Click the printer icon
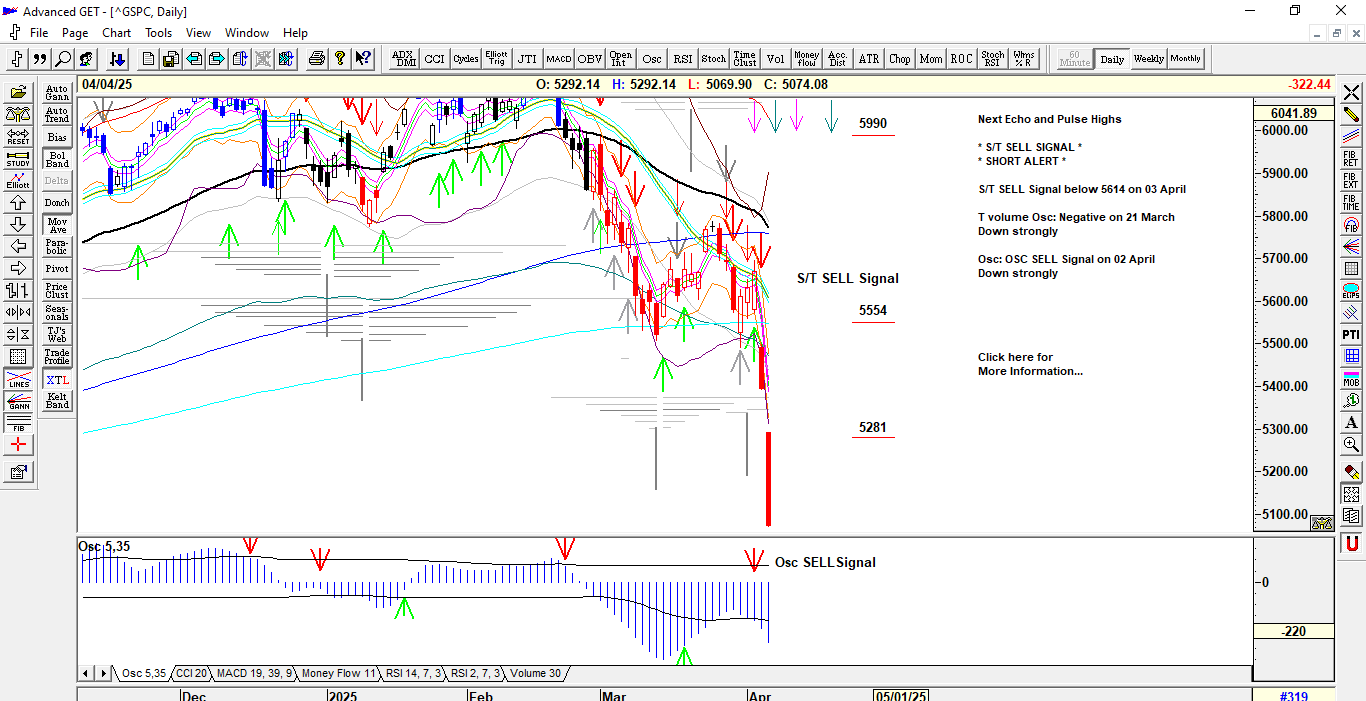Screen dimensions: 1366x701 tap(317, 59)
